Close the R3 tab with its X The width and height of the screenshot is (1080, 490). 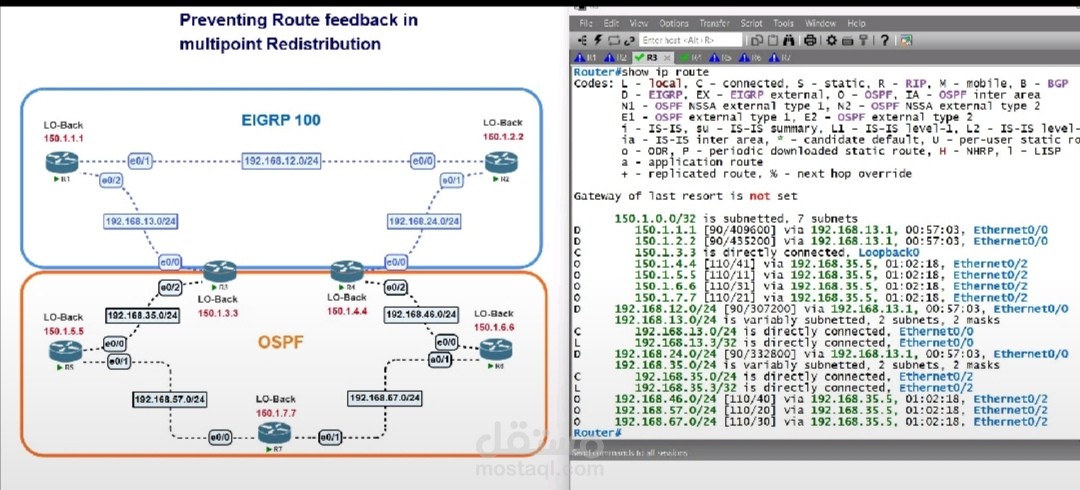667,58
